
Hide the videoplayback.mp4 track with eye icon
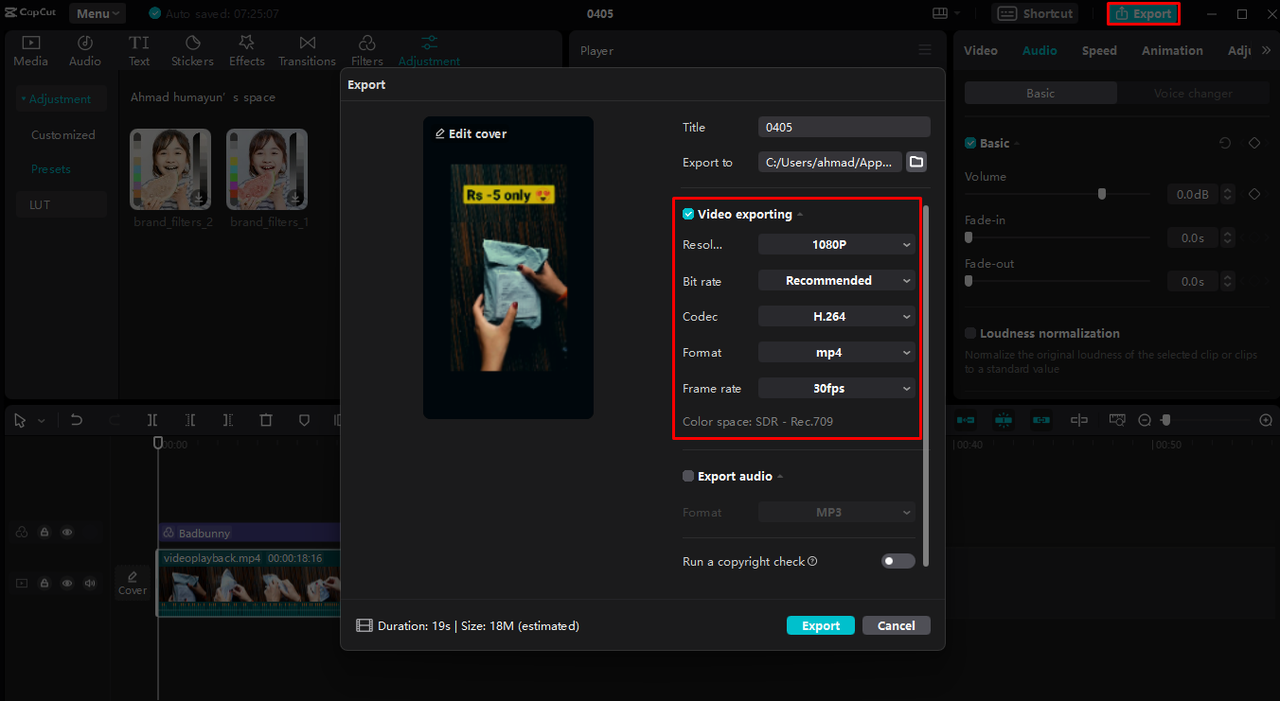click(x=67, y=583)
